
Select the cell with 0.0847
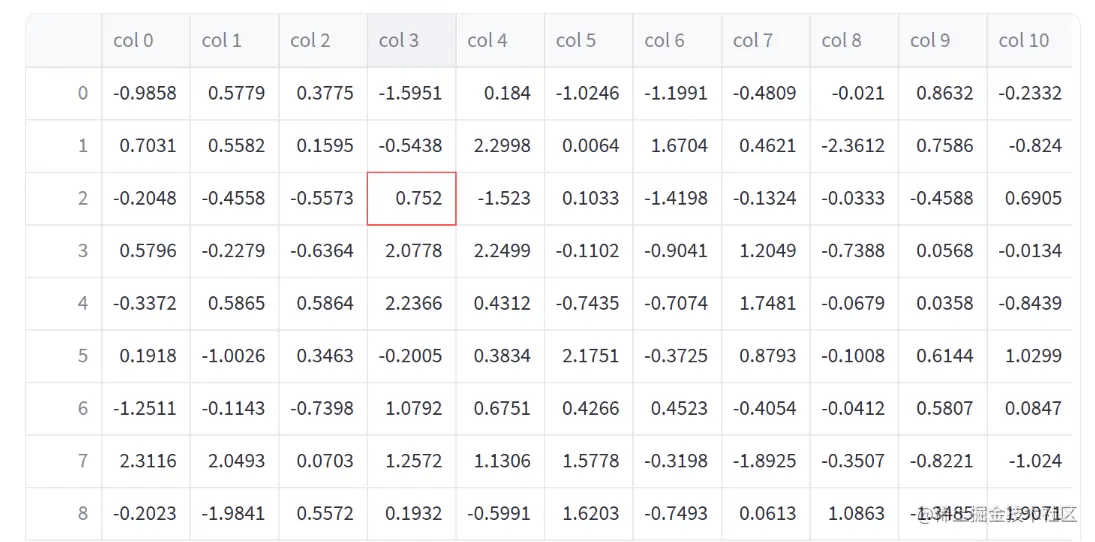pos(1030,409)
